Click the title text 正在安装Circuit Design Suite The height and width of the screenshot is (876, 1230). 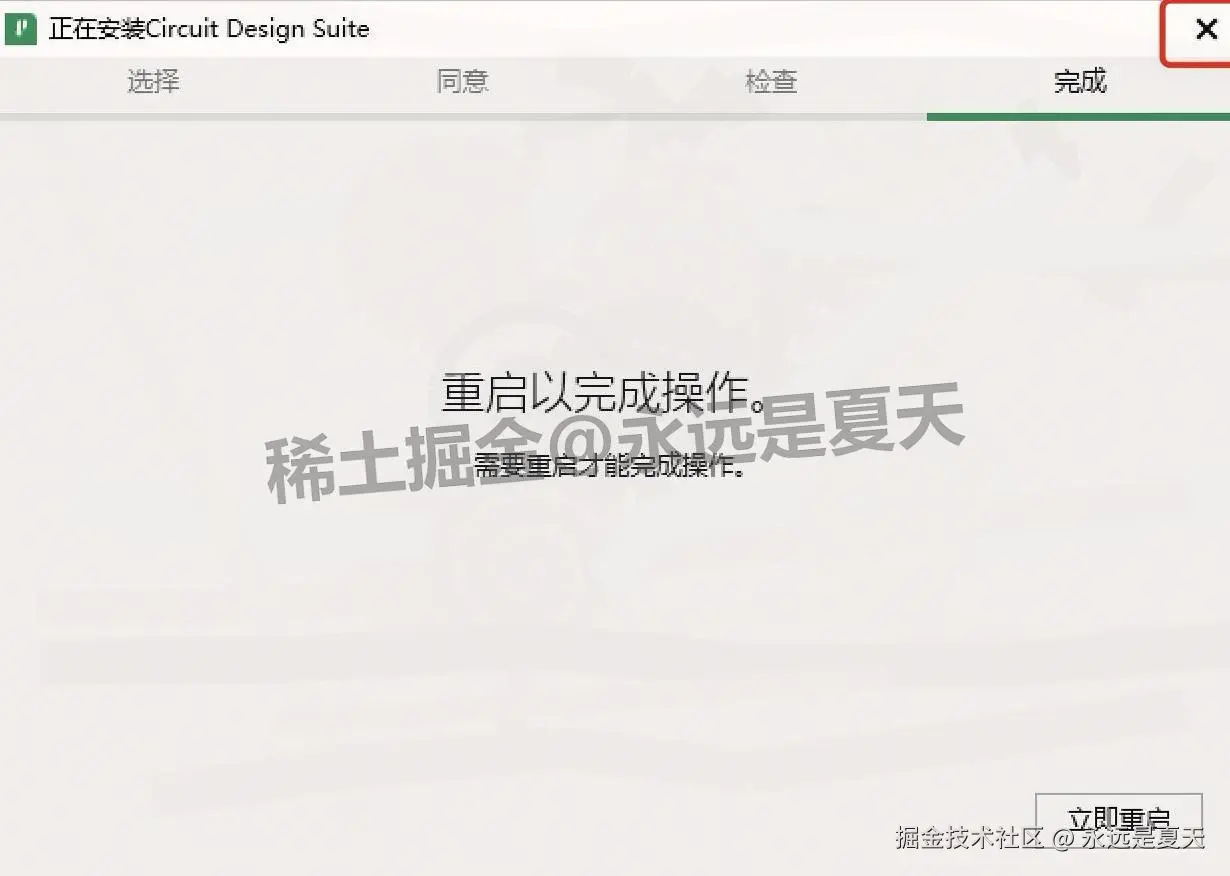click(209, 28)
